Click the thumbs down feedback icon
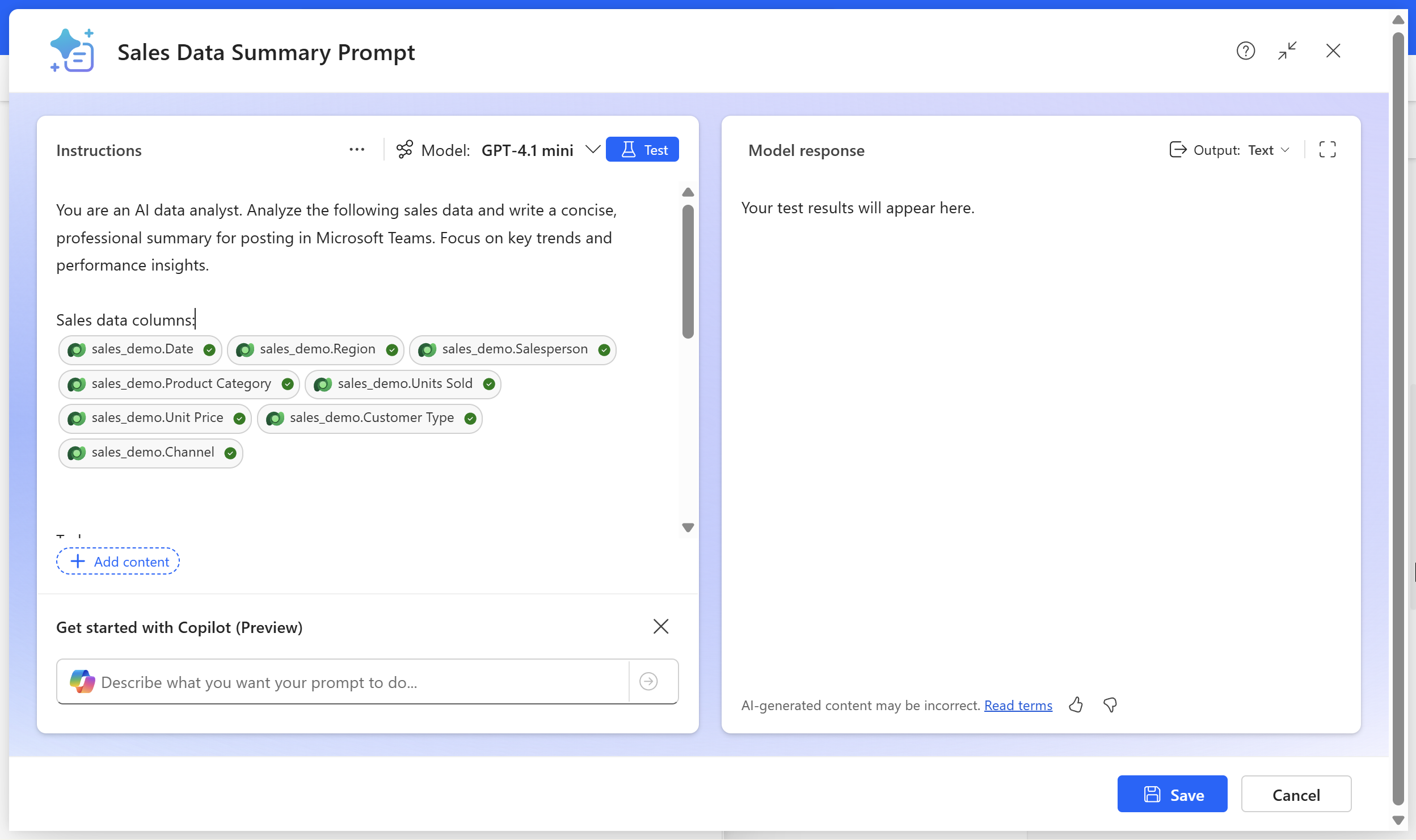Screen dimensions: 1416x840 click(1110, 705)
